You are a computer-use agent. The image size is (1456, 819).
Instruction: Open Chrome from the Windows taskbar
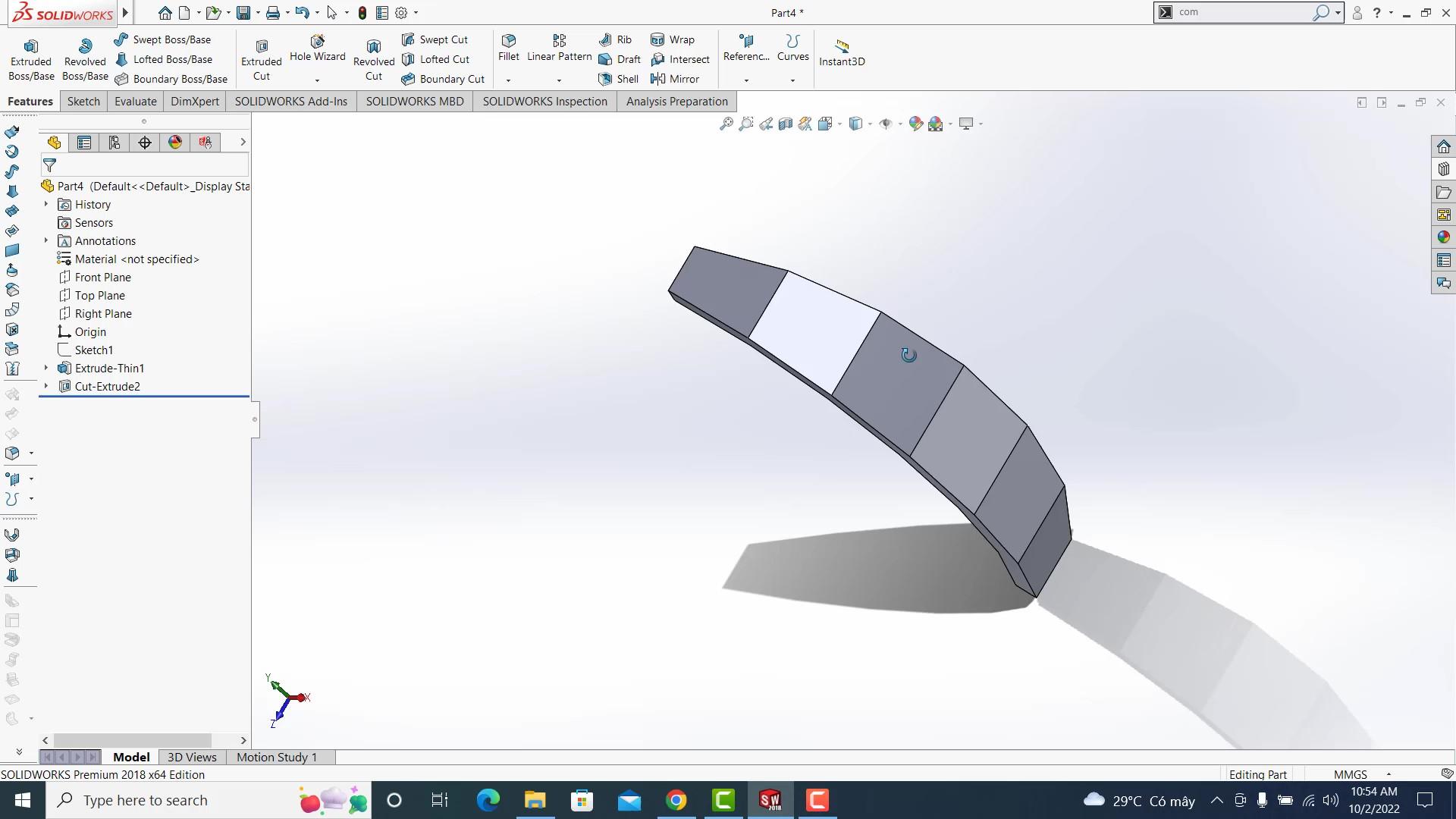click(x=676, y=800)
